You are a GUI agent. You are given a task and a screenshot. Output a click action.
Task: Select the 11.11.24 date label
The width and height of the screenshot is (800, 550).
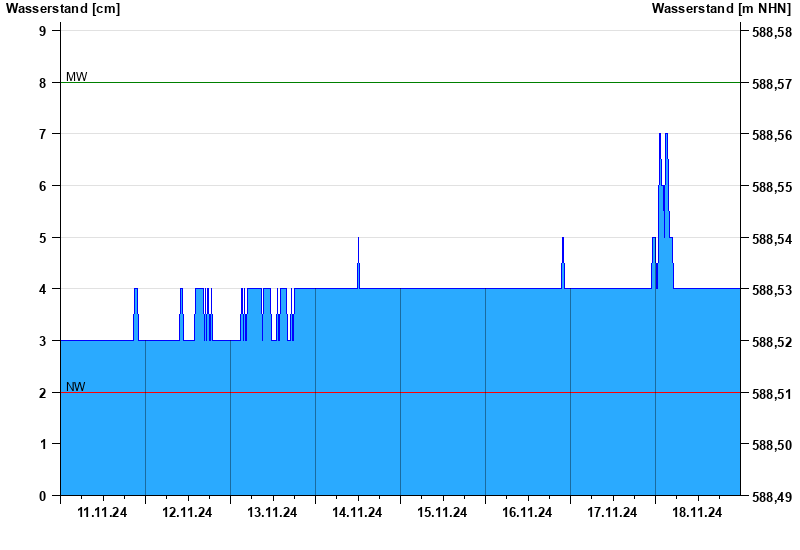click(103, 512)
